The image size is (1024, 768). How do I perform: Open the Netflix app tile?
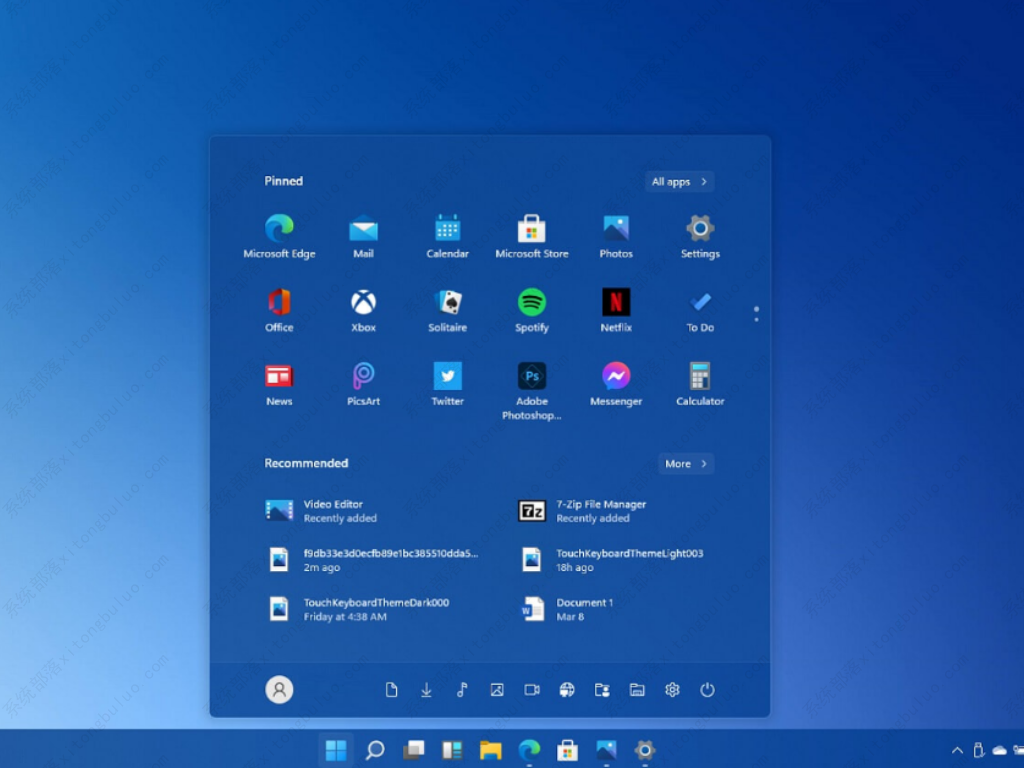pos(616,302)
